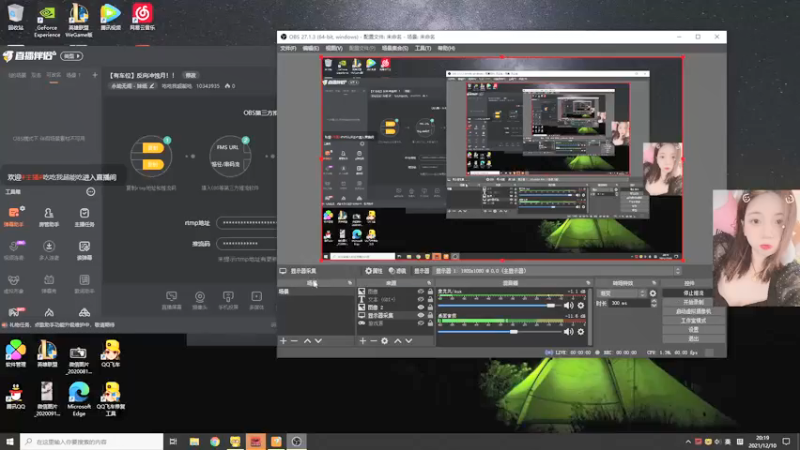This screenshot has height=450, width=800.
Task: Open the 编辑(E) menu in OBS
Action: [311, 48]
